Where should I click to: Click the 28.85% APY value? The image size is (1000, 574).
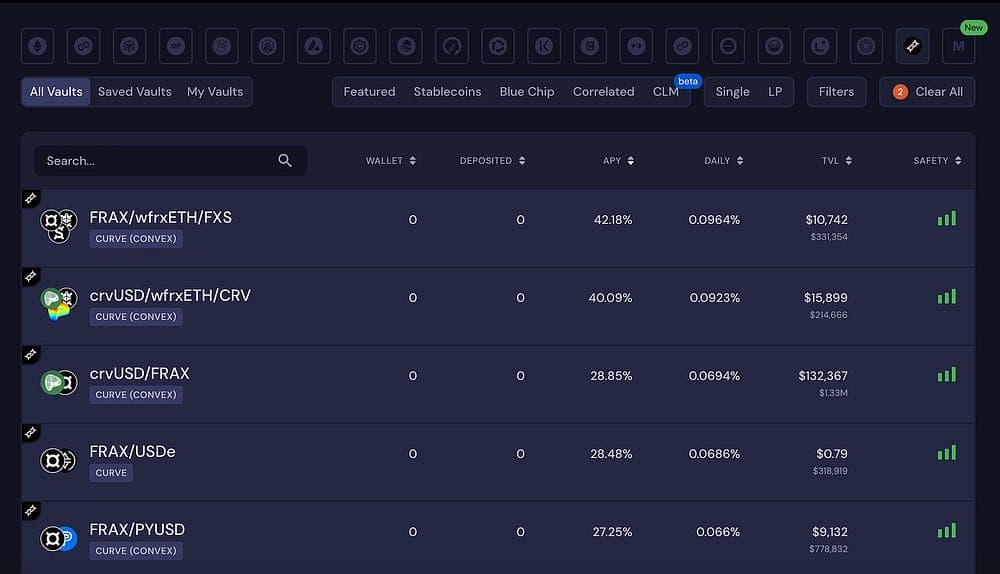tap(611, 376)
